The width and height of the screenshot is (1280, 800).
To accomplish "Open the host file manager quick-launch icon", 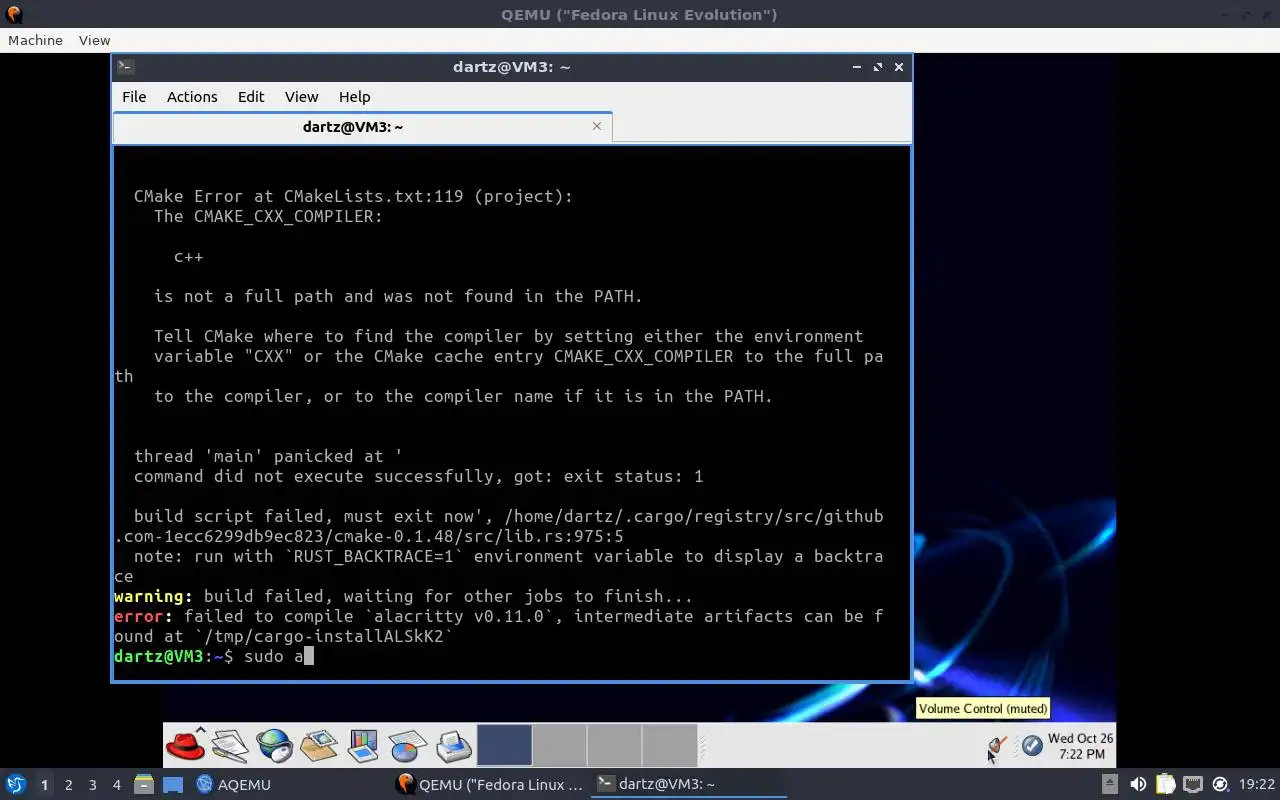I will click(143, 784).
